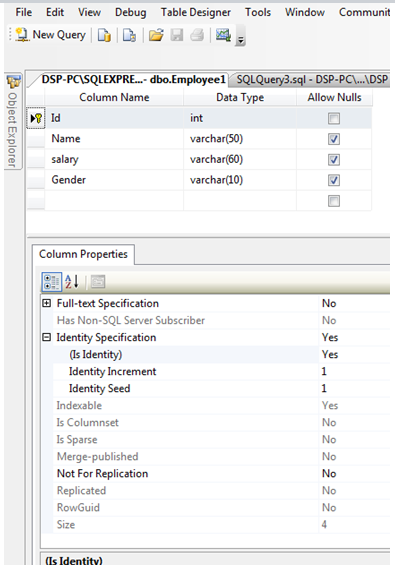
Task: Click the Print icon in toolbar
Action: pos(197,35)
